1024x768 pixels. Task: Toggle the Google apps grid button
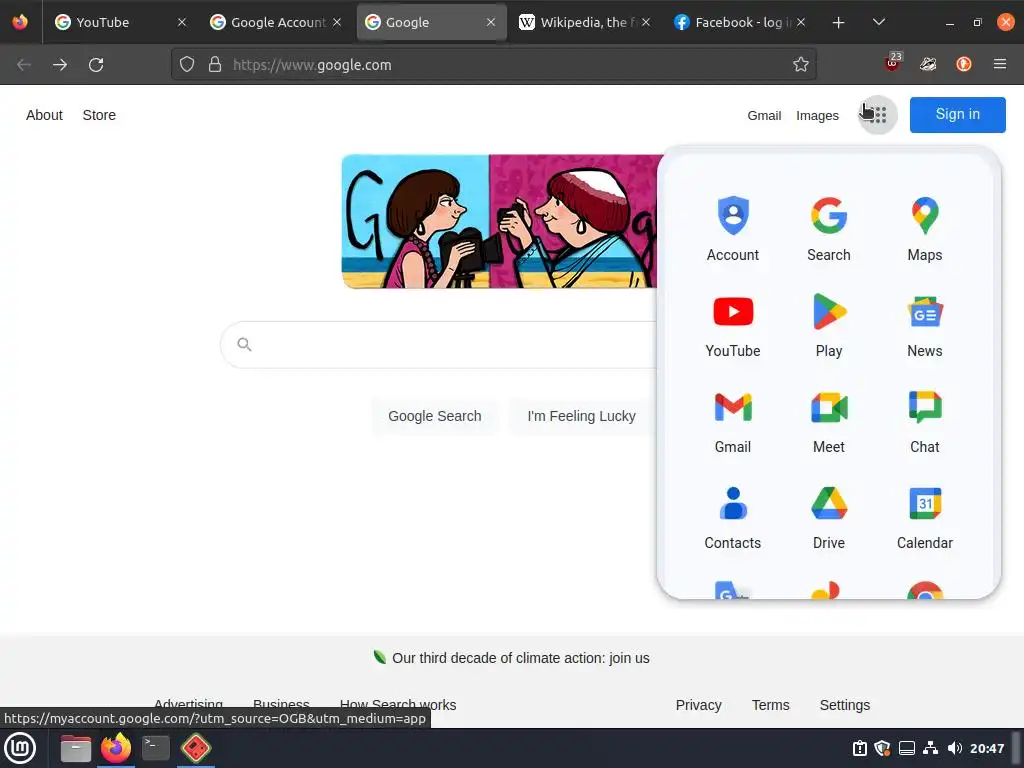tap(878, 115)
